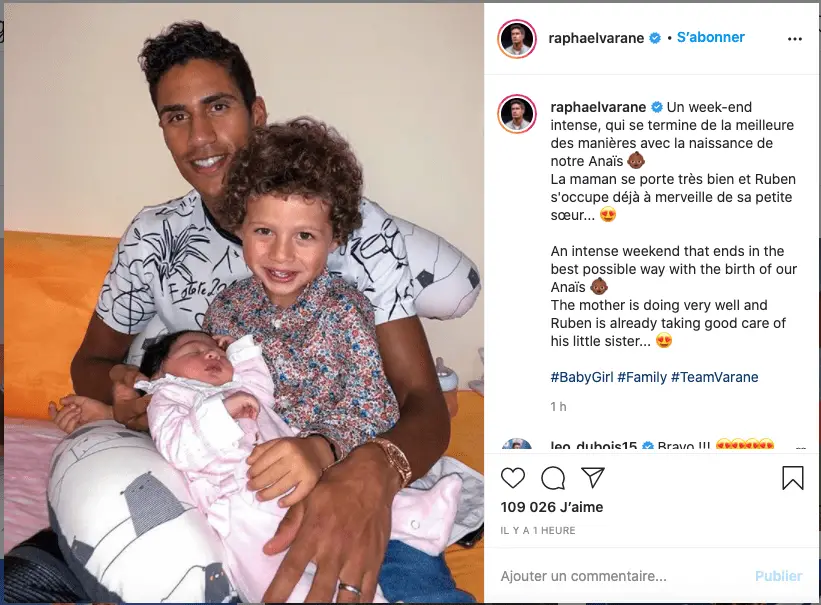Share the post via paper plane icon
This screenshot has width=821, height=605.
point(593,477)
